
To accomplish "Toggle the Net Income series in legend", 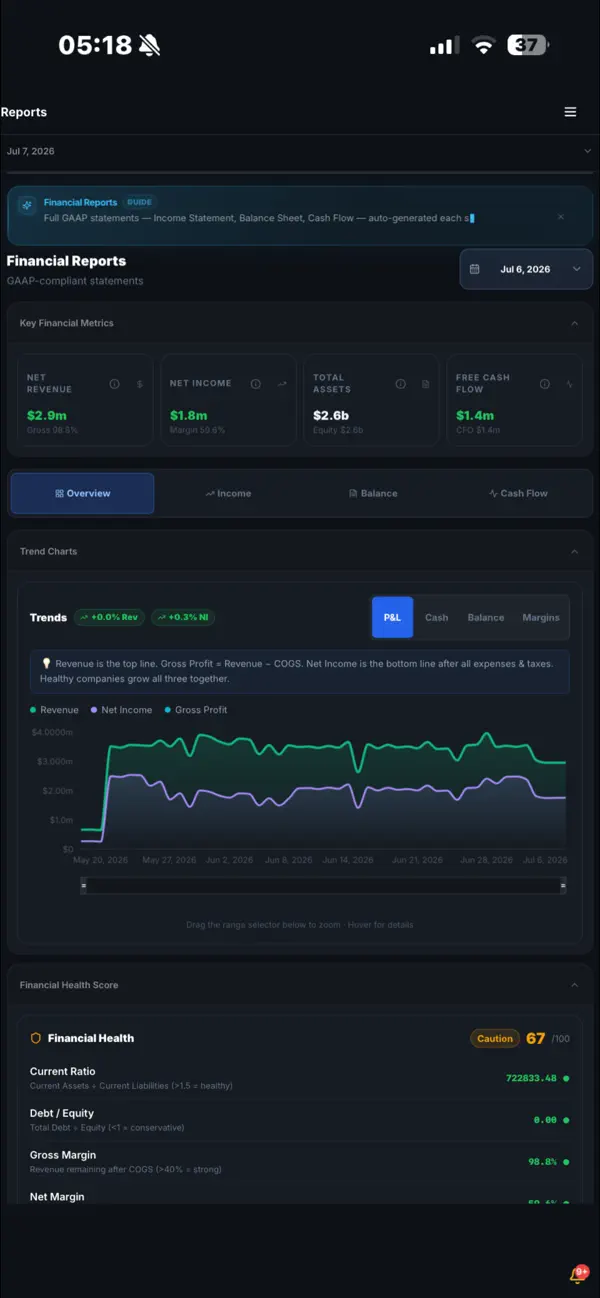I will click(121, 710).
